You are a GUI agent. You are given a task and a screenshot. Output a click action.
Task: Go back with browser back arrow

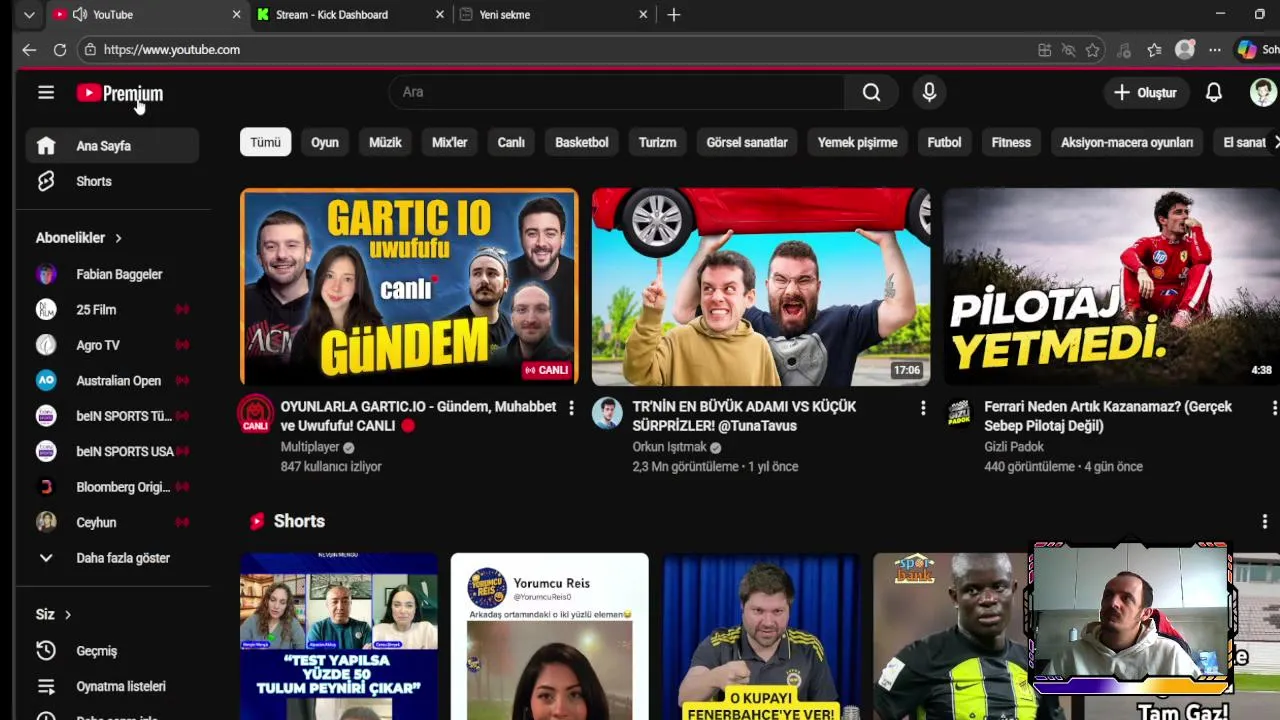[29, 49]
